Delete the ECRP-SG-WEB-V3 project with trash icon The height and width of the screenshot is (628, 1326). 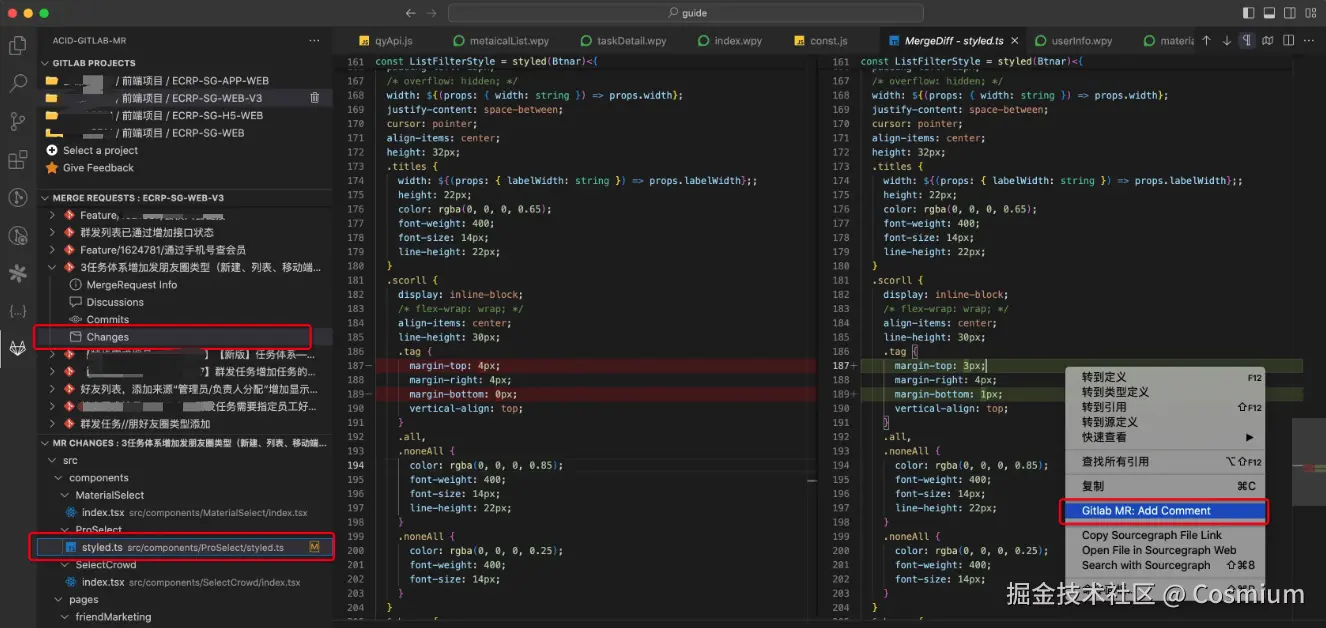pos(315,98)
